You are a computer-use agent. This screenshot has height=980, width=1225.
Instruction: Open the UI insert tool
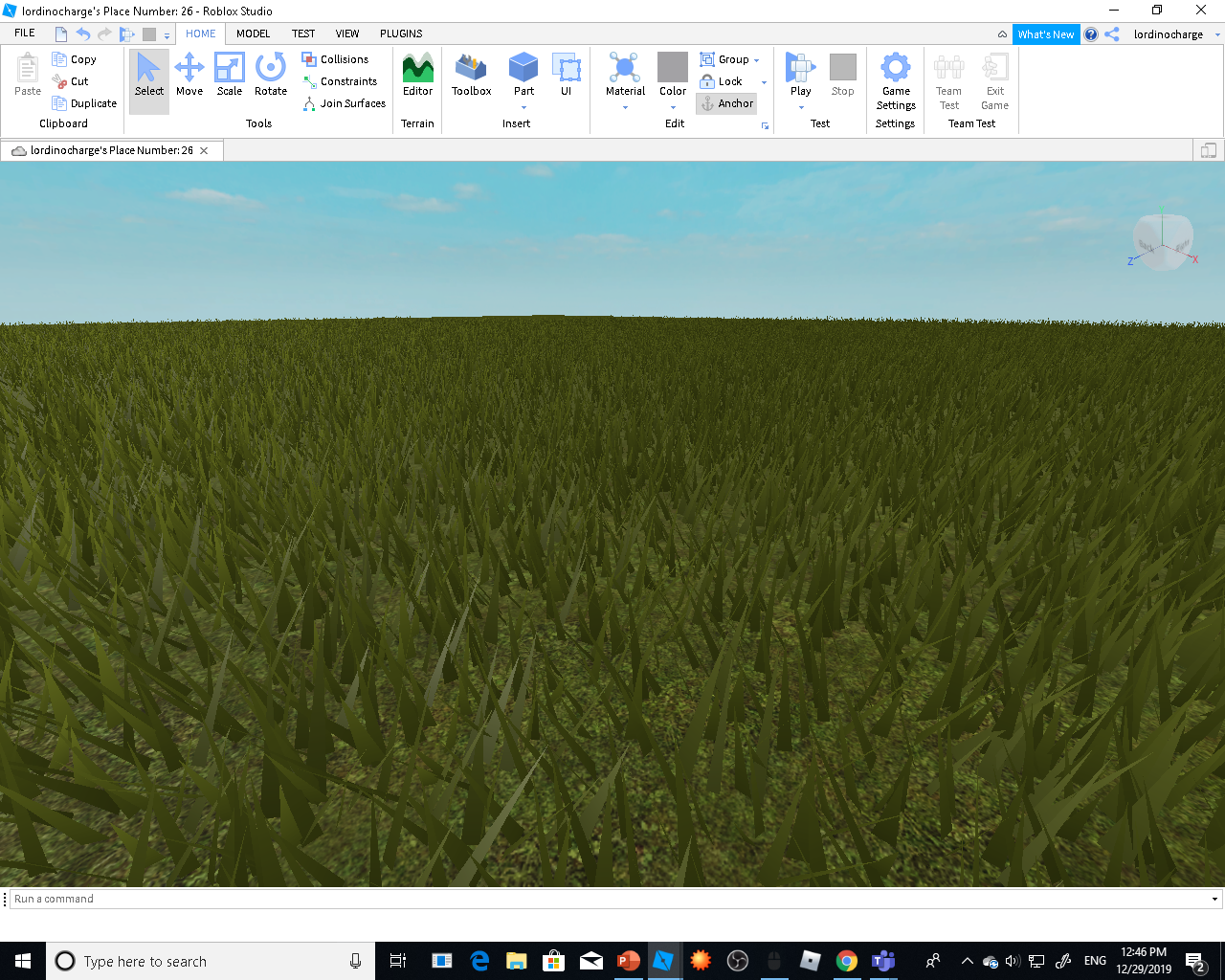pos(566,76)
